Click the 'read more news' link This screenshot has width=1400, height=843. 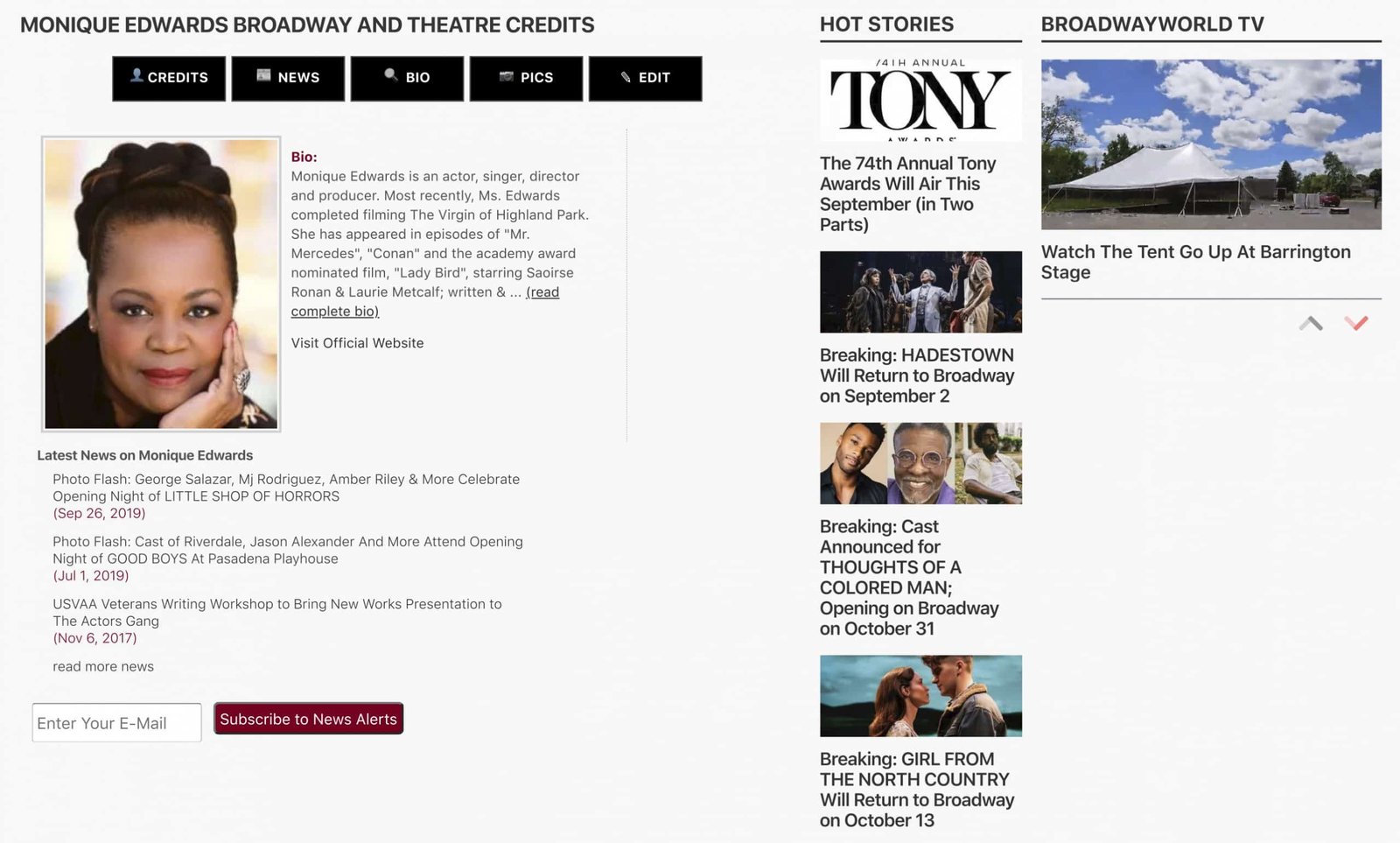pyautogui.click(x=103, y=666)
